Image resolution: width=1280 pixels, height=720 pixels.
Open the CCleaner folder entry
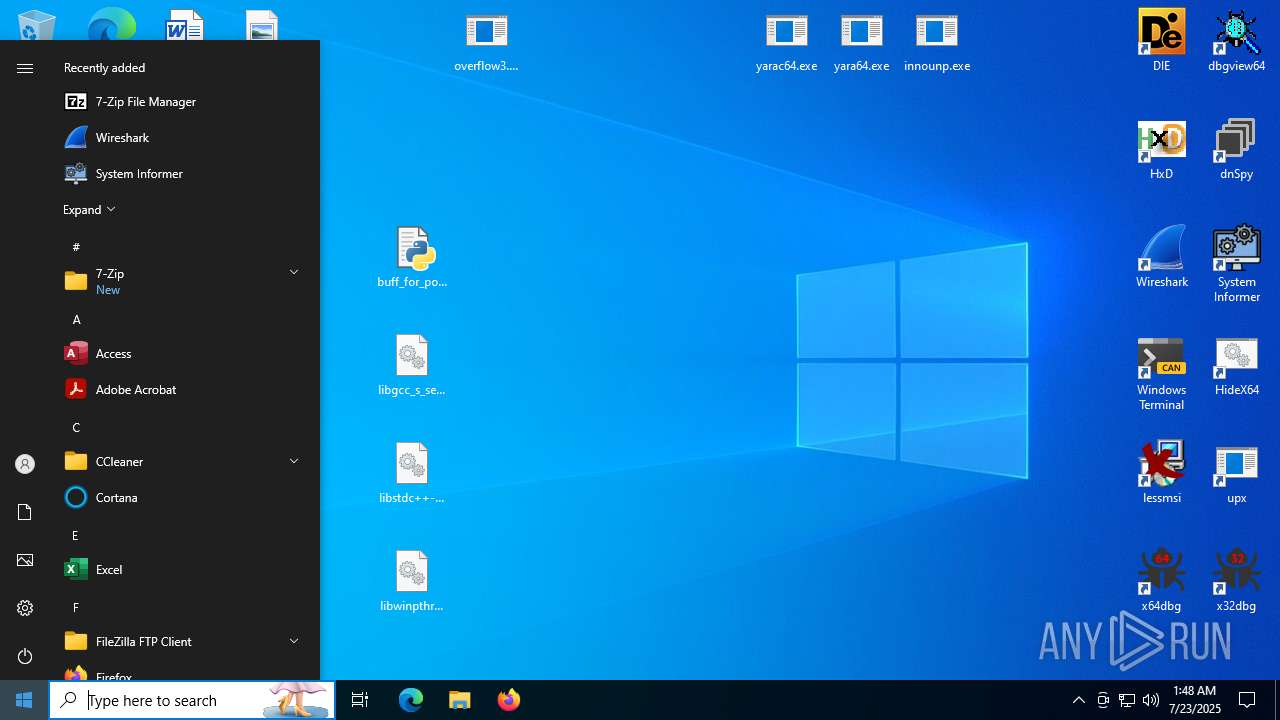[x=184, y=461]
